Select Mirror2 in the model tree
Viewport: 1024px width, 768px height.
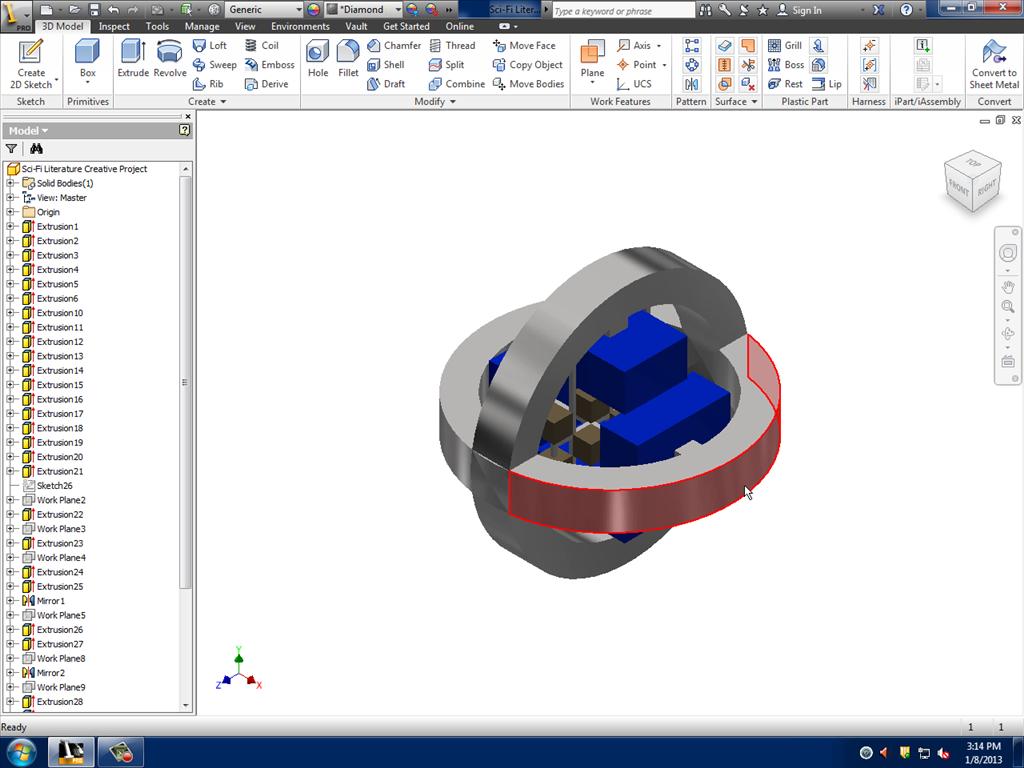[50, 673]
